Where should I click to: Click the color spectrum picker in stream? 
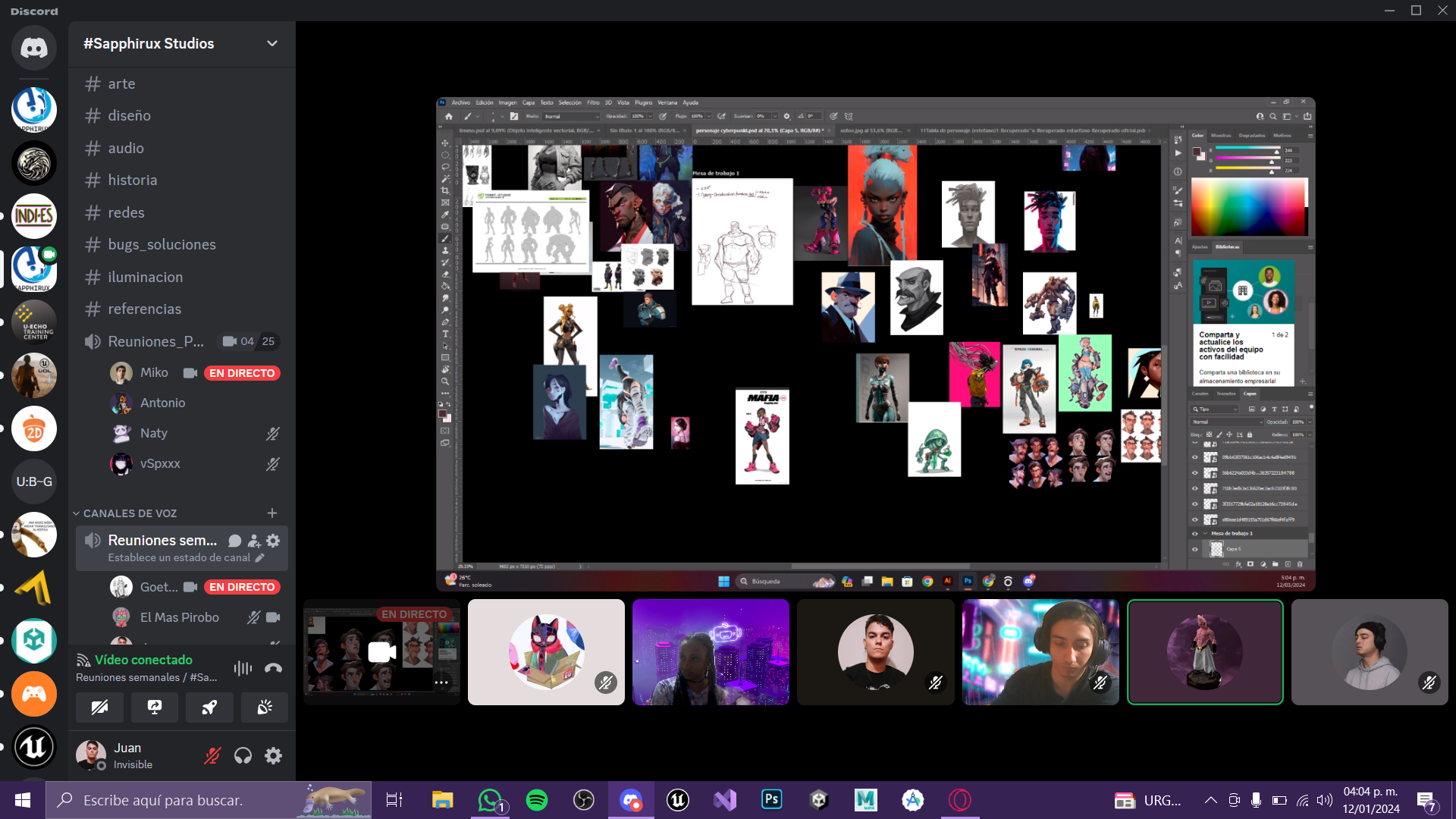click(x=1249, y=208)
